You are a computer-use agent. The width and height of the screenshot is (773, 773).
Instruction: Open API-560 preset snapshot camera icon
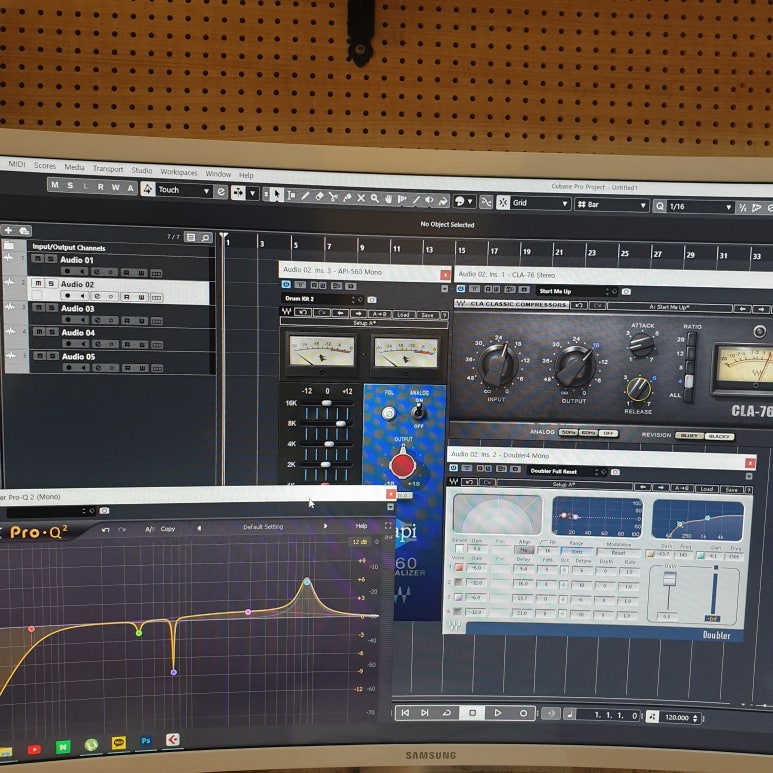372,300
